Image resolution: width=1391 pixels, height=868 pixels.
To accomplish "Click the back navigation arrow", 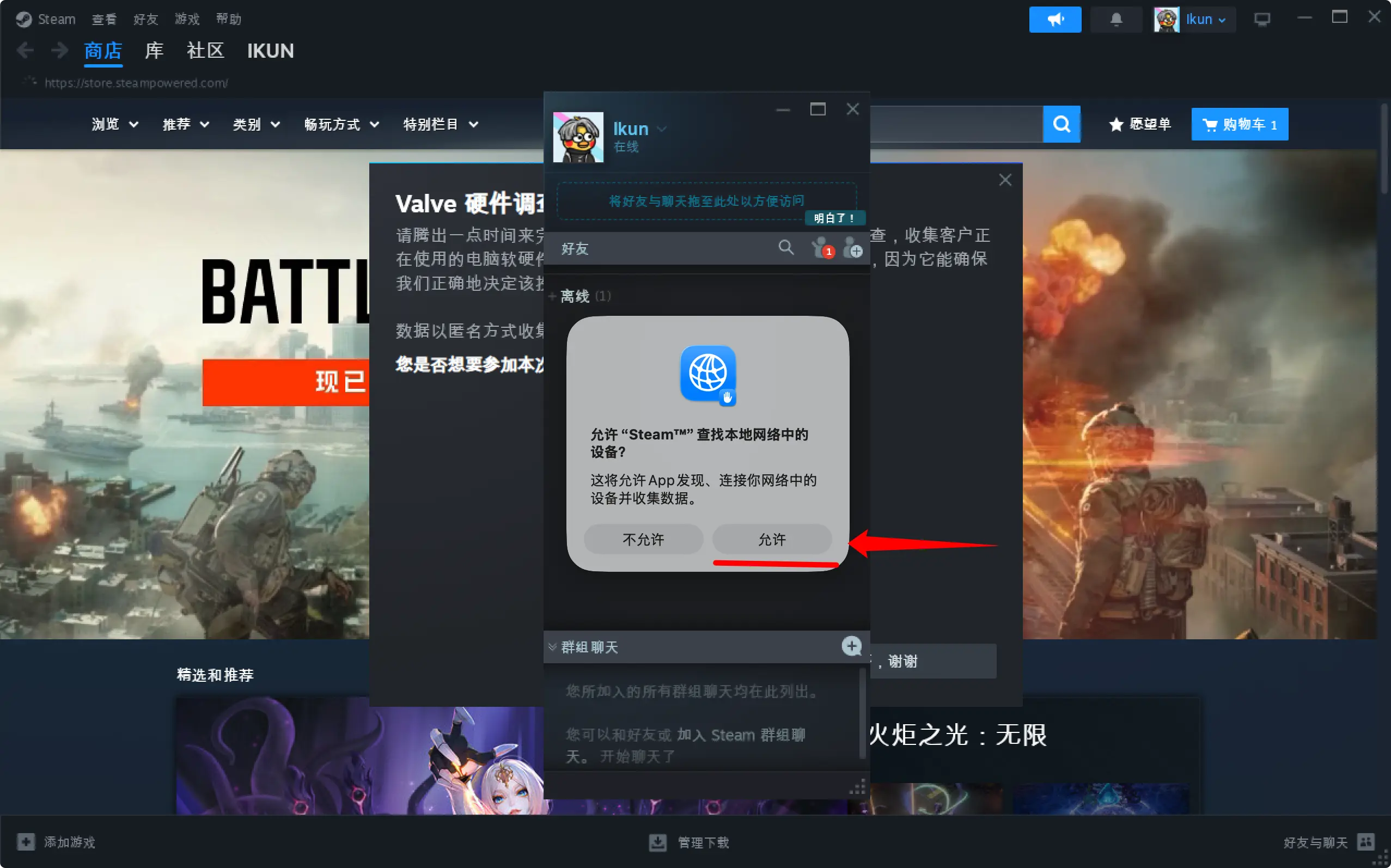I will 25,51.
